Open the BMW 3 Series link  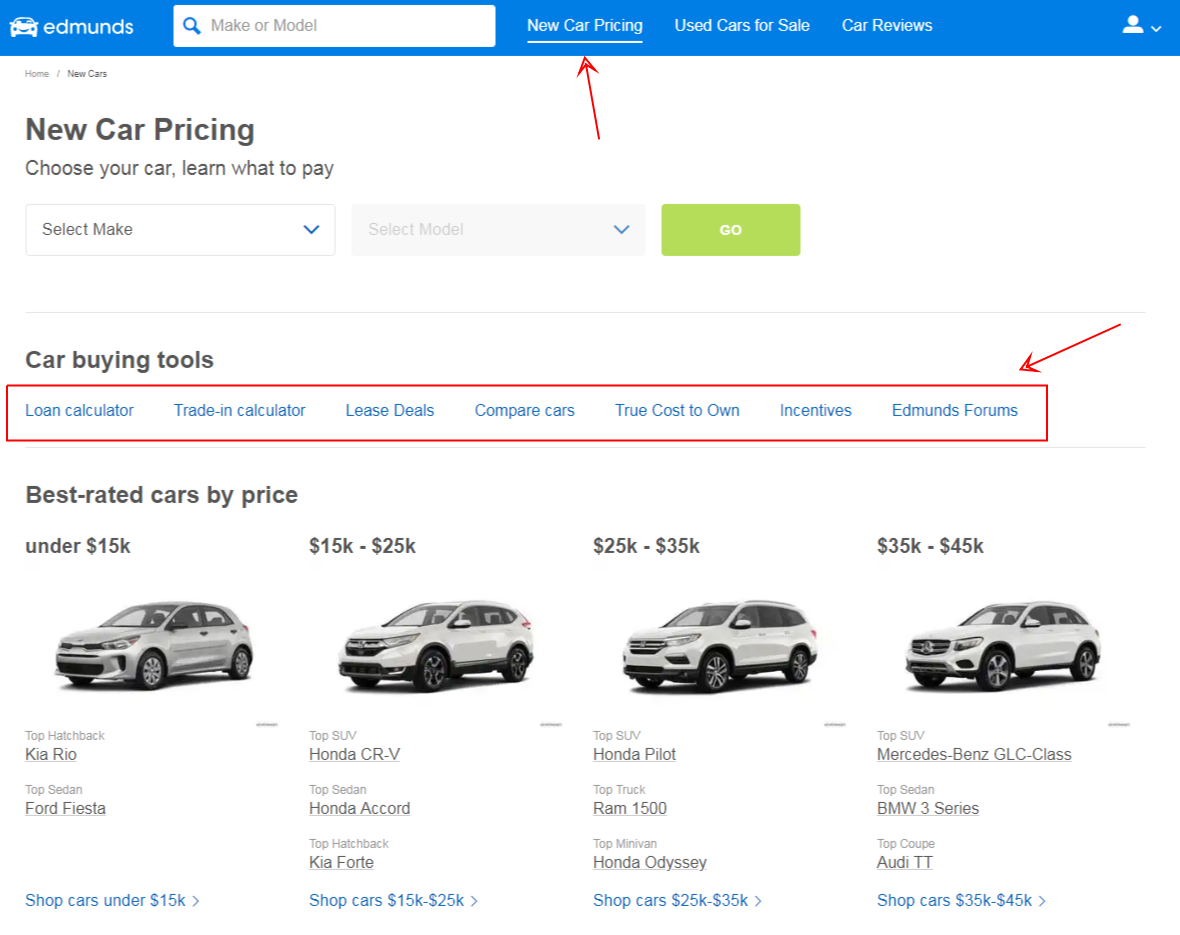coord(928,809)
